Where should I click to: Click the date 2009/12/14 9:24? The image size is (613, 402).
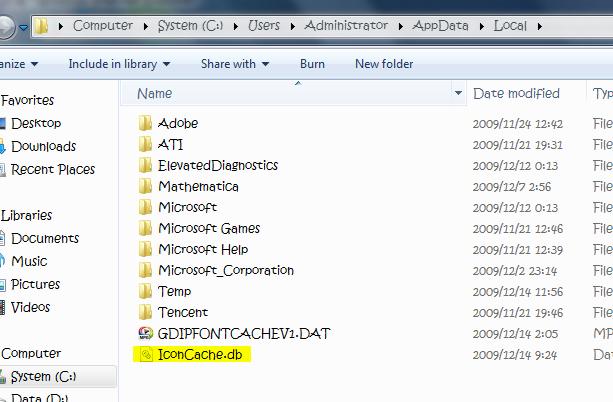pos(514,355)
